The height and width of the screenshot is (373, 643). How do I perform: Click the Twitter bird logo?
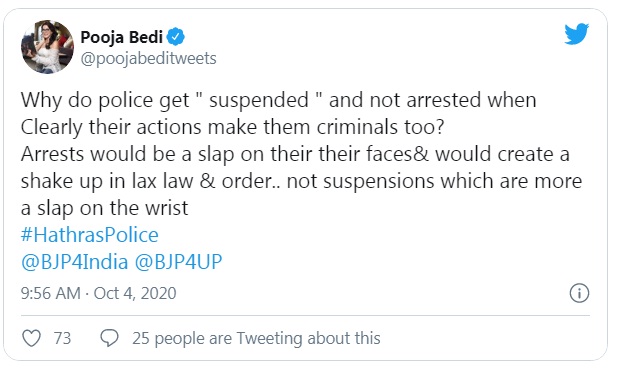point(576,34)
